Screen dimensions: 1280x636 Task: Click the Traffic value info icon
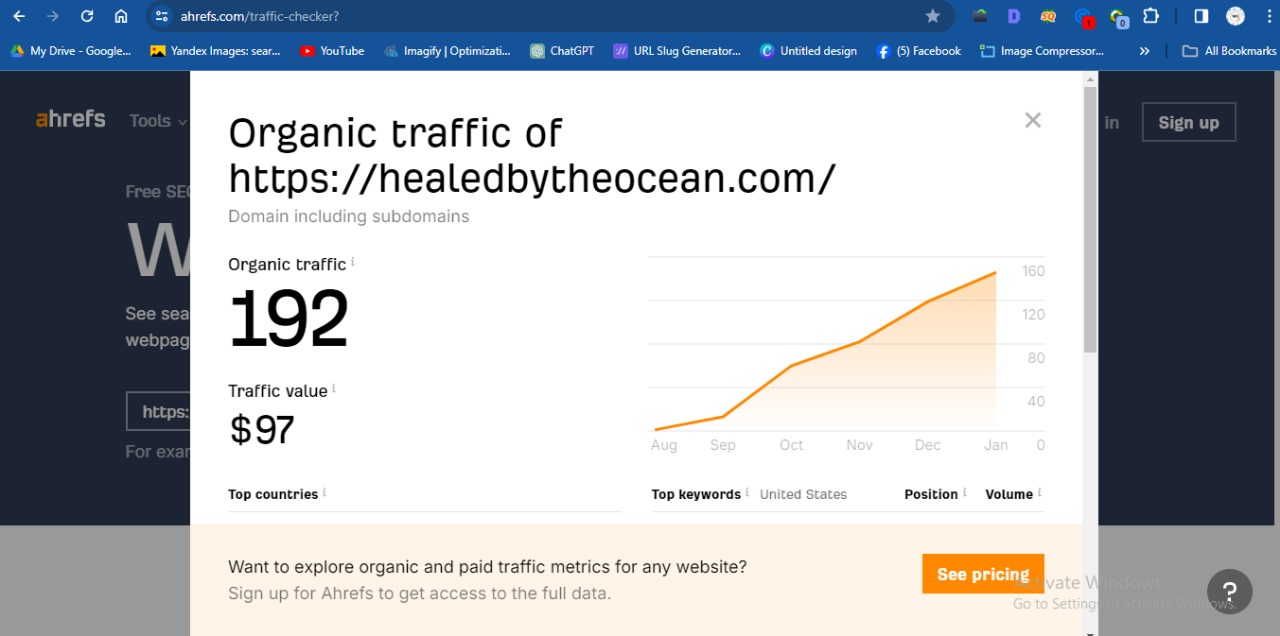tap(334, 389)
